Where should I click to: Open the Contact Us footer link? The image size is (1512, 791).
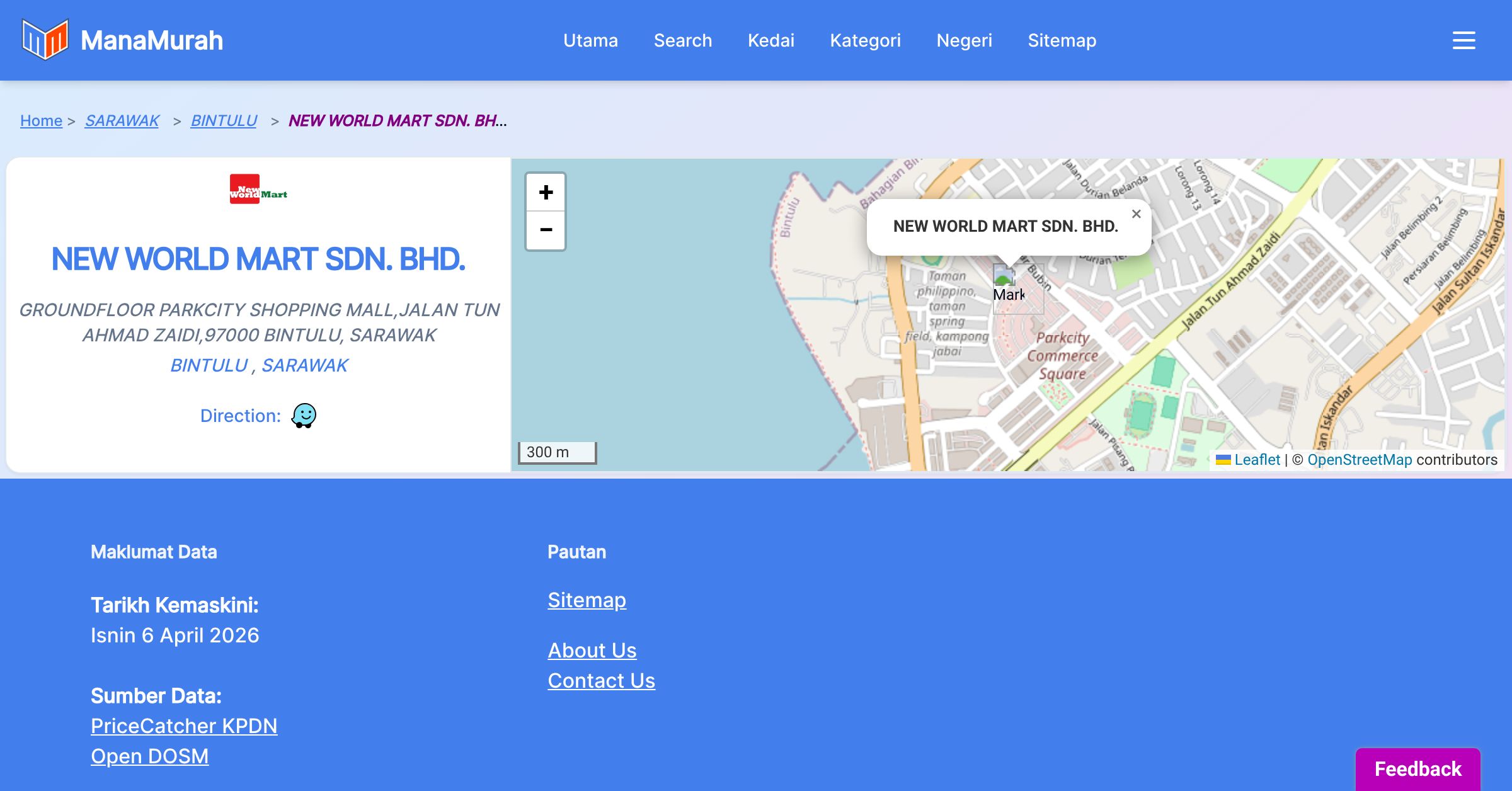pos(601,680)
